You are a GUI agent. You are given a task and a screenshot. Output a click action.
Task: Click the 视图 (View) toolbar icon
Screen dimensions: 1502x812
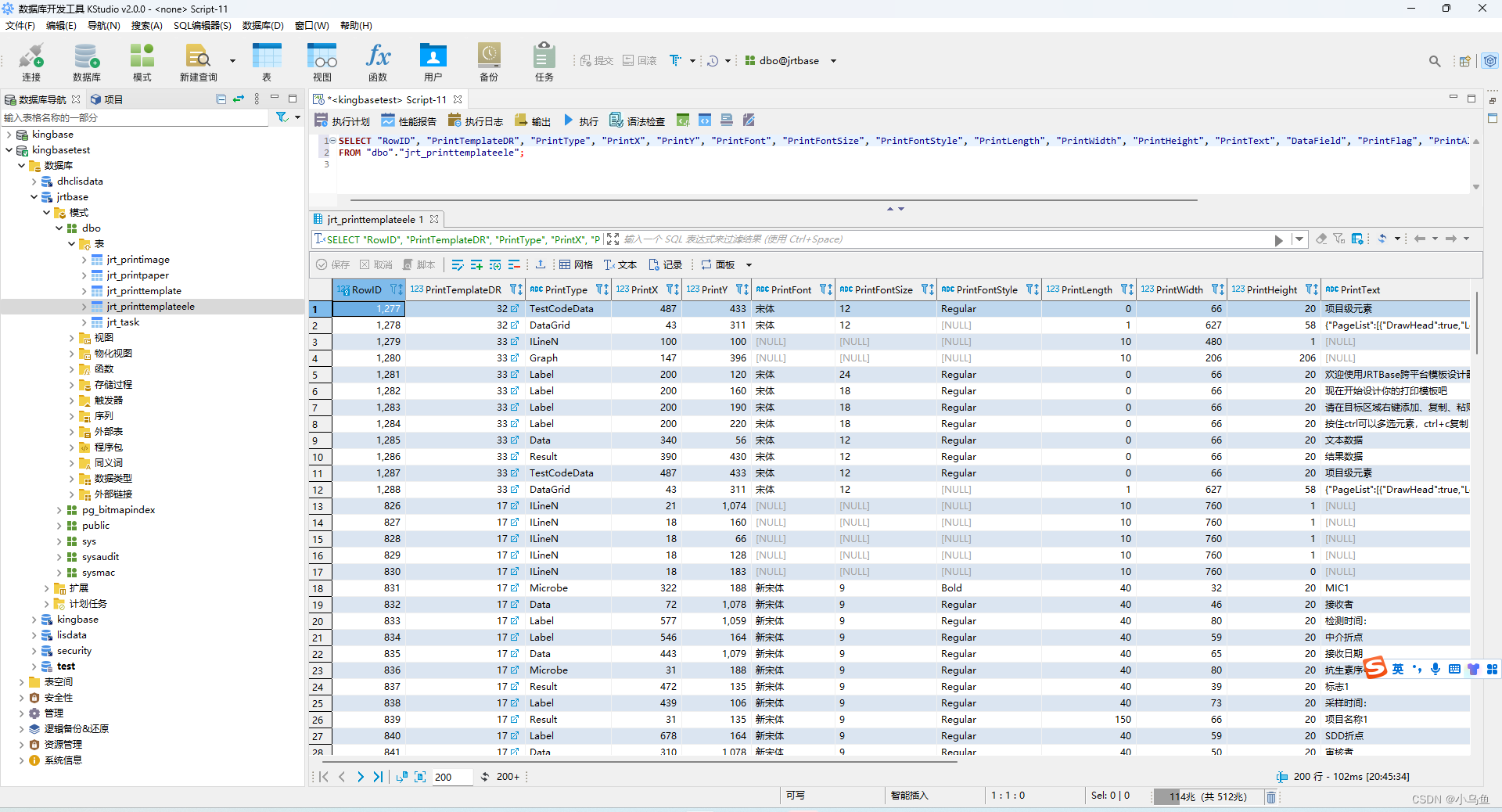[322, 63]
